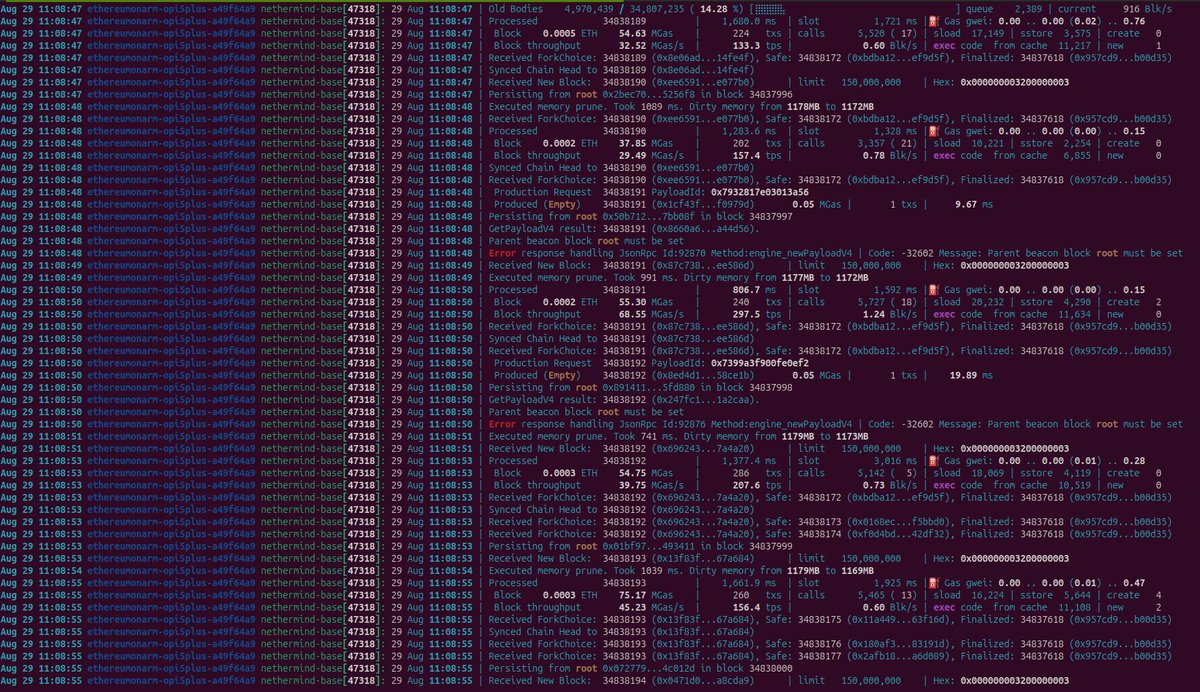1200x692 pixels.
Task: Click 'Synced Chain Head to 34838193' line
Action: pos(623,631)
